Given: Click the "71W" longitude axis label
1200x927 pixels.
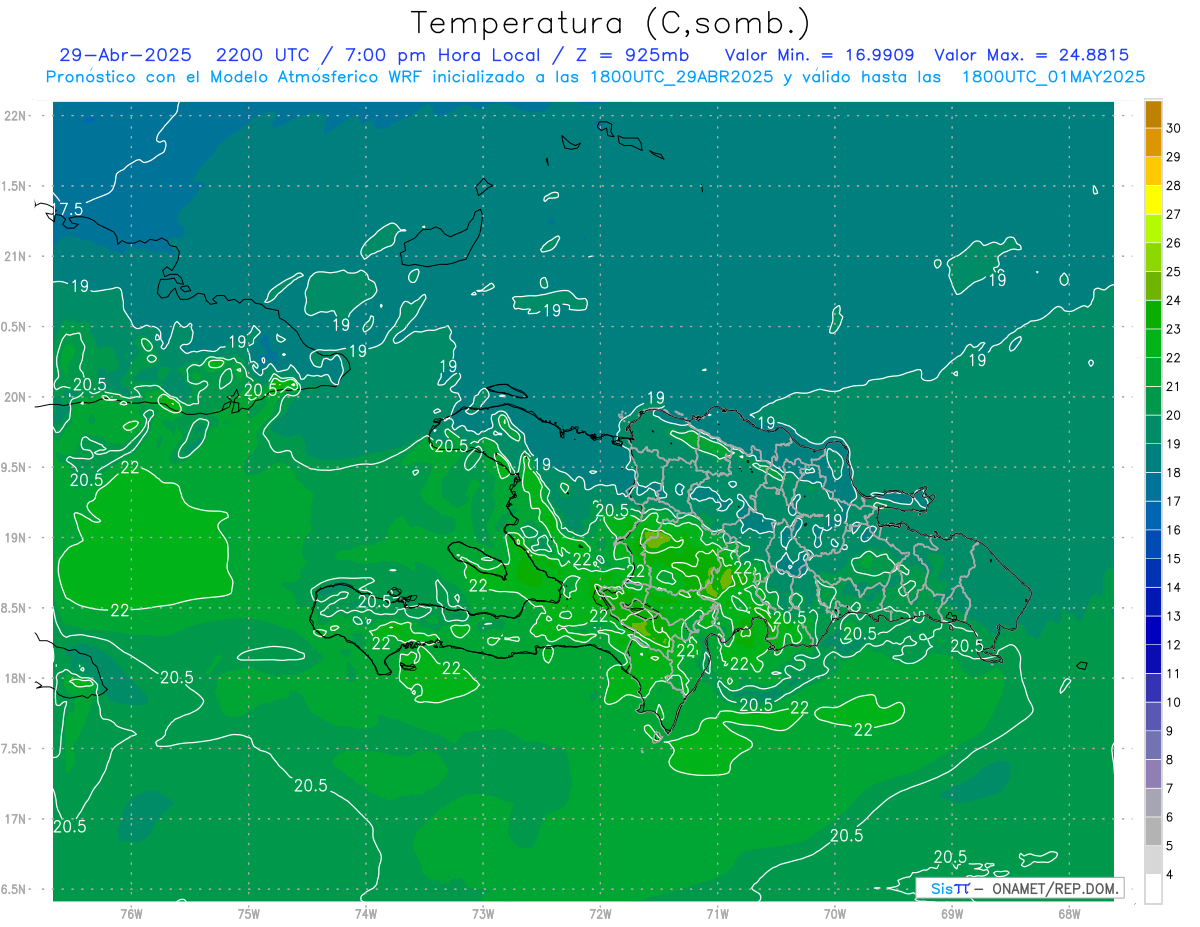Looking at the screenshot, I should click(717, 913).
